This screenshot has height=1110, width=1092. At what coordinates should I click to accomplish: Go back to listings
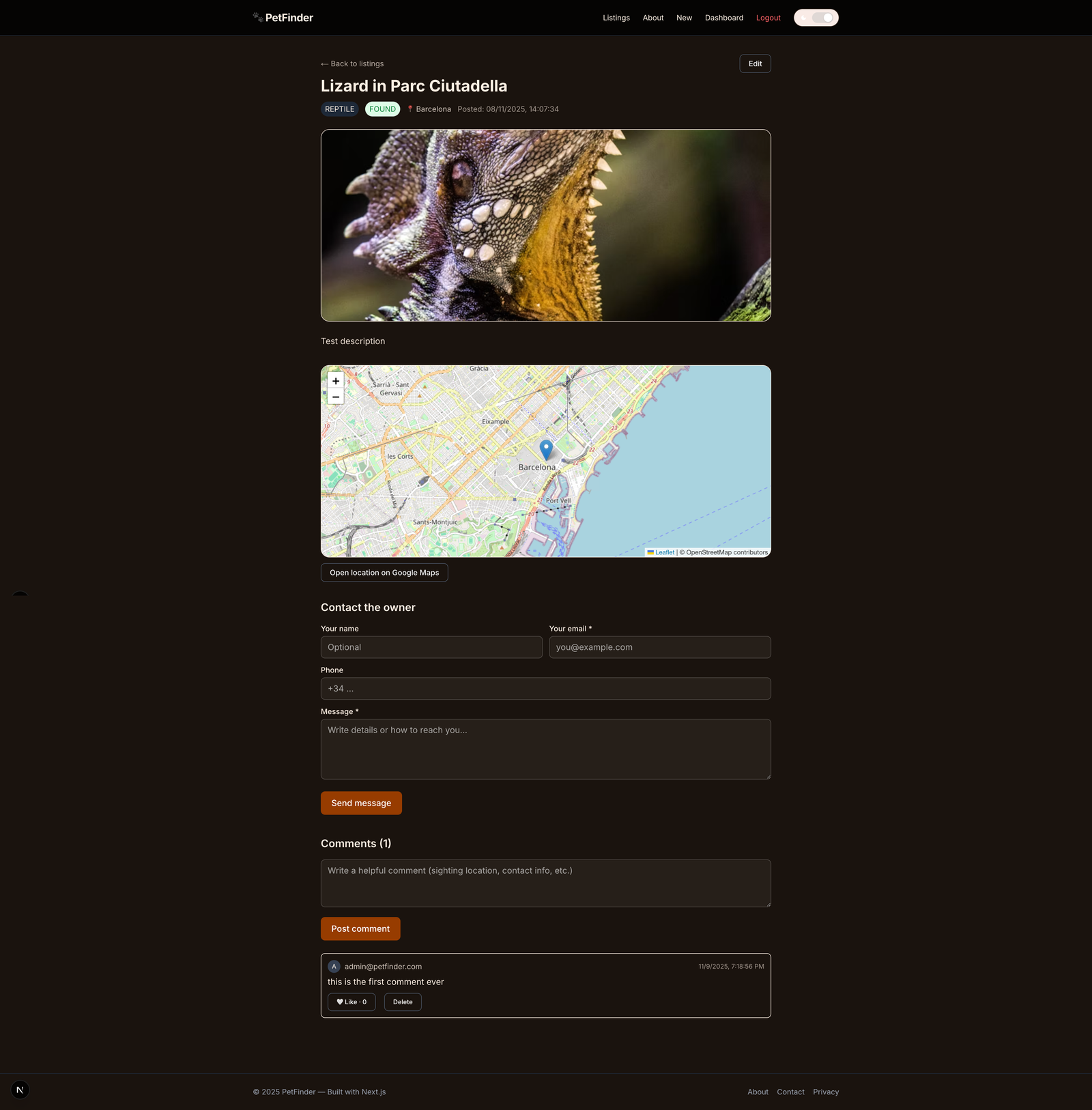coord(352,63)
